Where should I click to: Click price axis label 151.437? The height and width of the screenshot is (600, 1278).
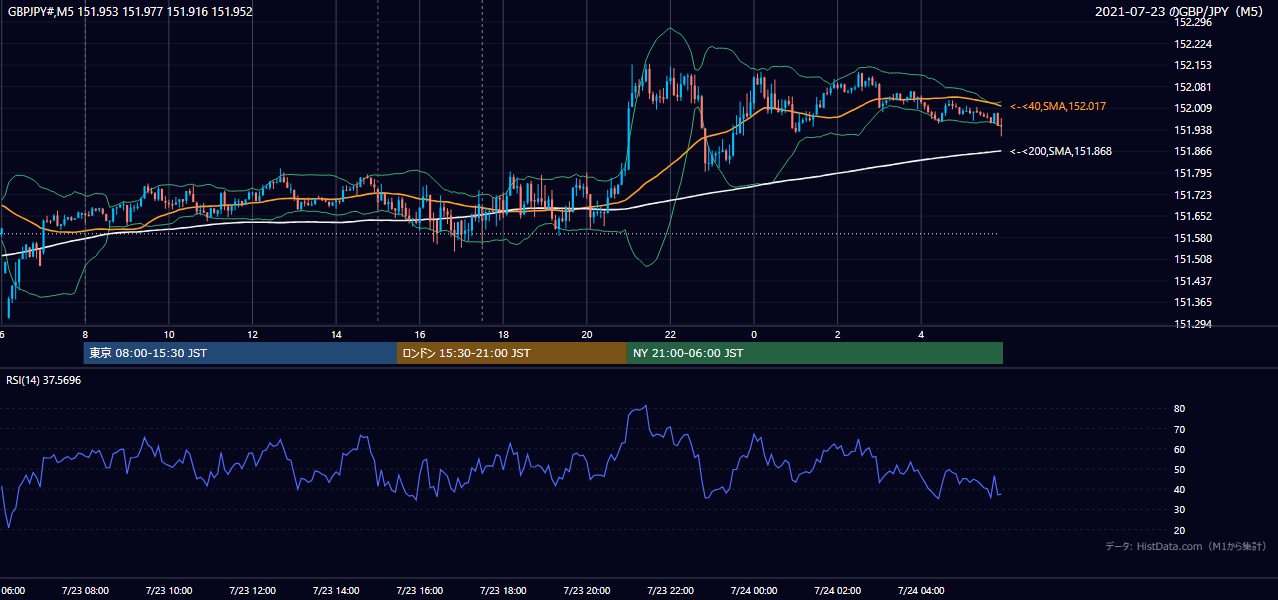click(x=1192, y=281)
